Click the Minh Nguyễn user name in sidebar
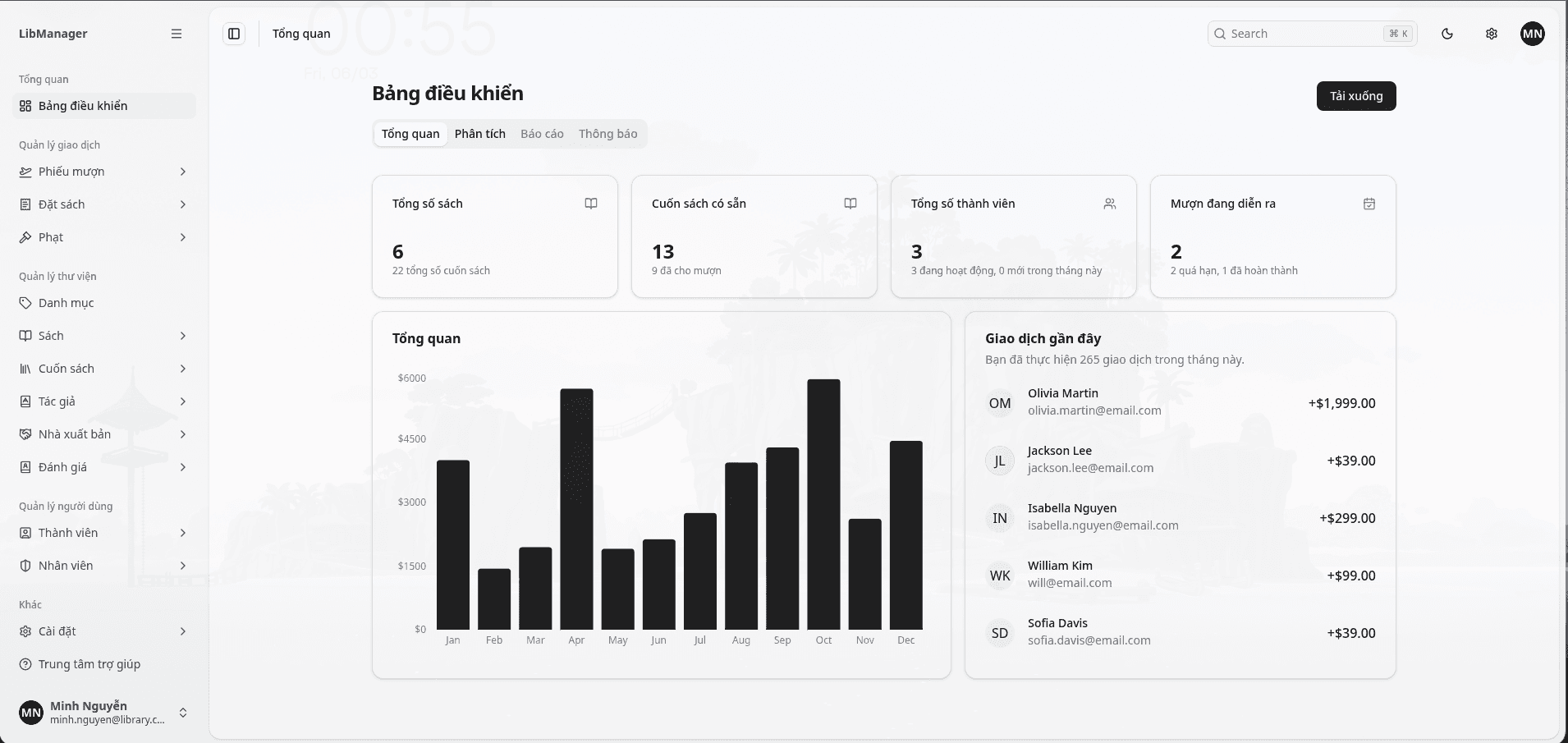Image resolution: width=1568 pixels, height=743 pixels. (89, 706)
